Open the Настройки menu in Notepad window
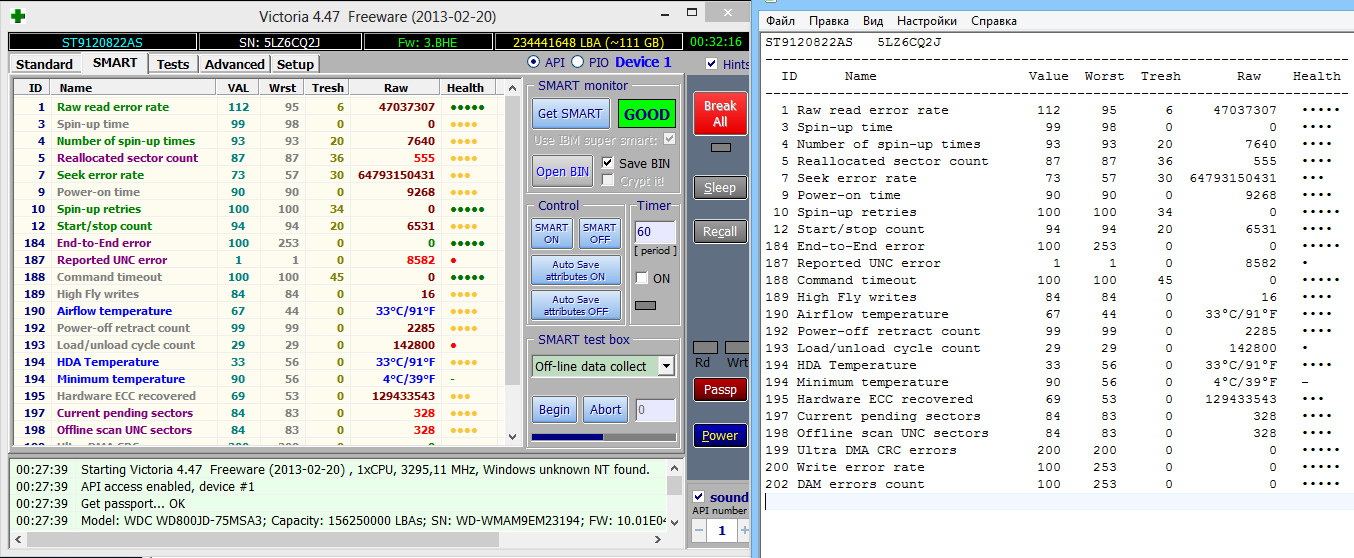This screenshot has width=1354, height=558. pyautogui.click(x=927, y=21)
